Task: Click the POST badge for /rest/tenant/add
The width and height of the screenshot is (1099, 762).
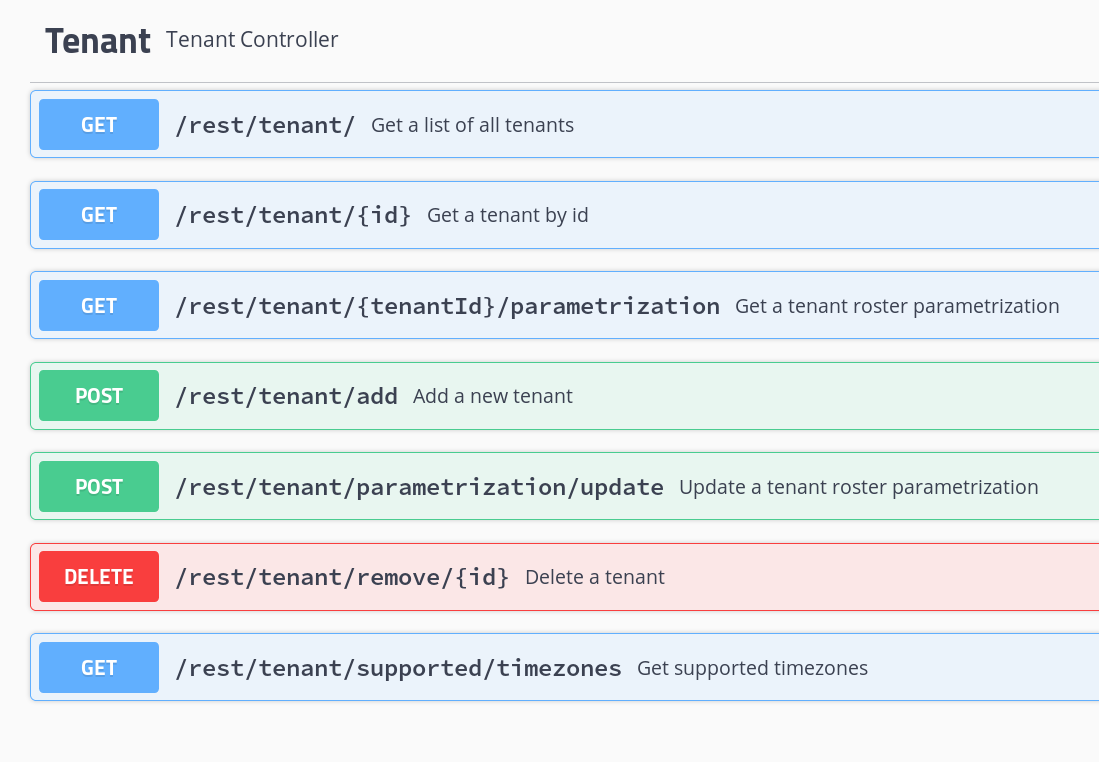Action: 98,395
